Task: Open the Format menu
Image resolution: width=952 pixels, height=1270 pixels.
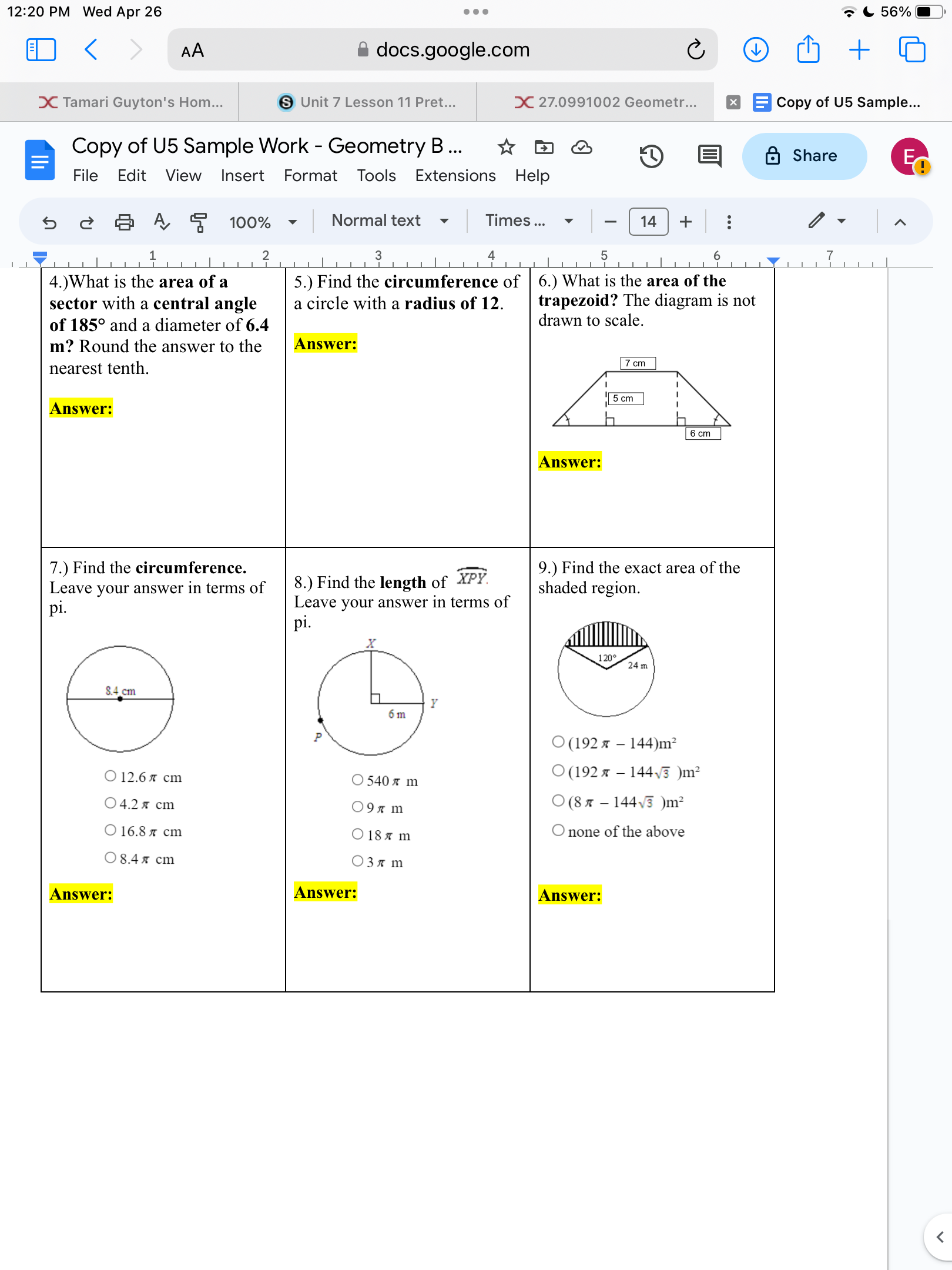Action: 310,175
